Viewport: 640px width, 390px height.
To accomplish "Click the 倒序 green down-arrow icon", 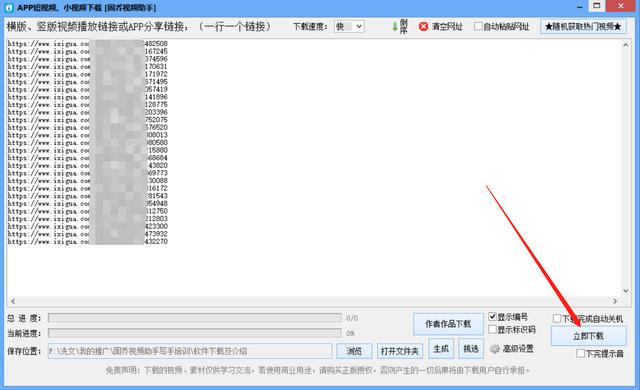I will click(395, 27).
